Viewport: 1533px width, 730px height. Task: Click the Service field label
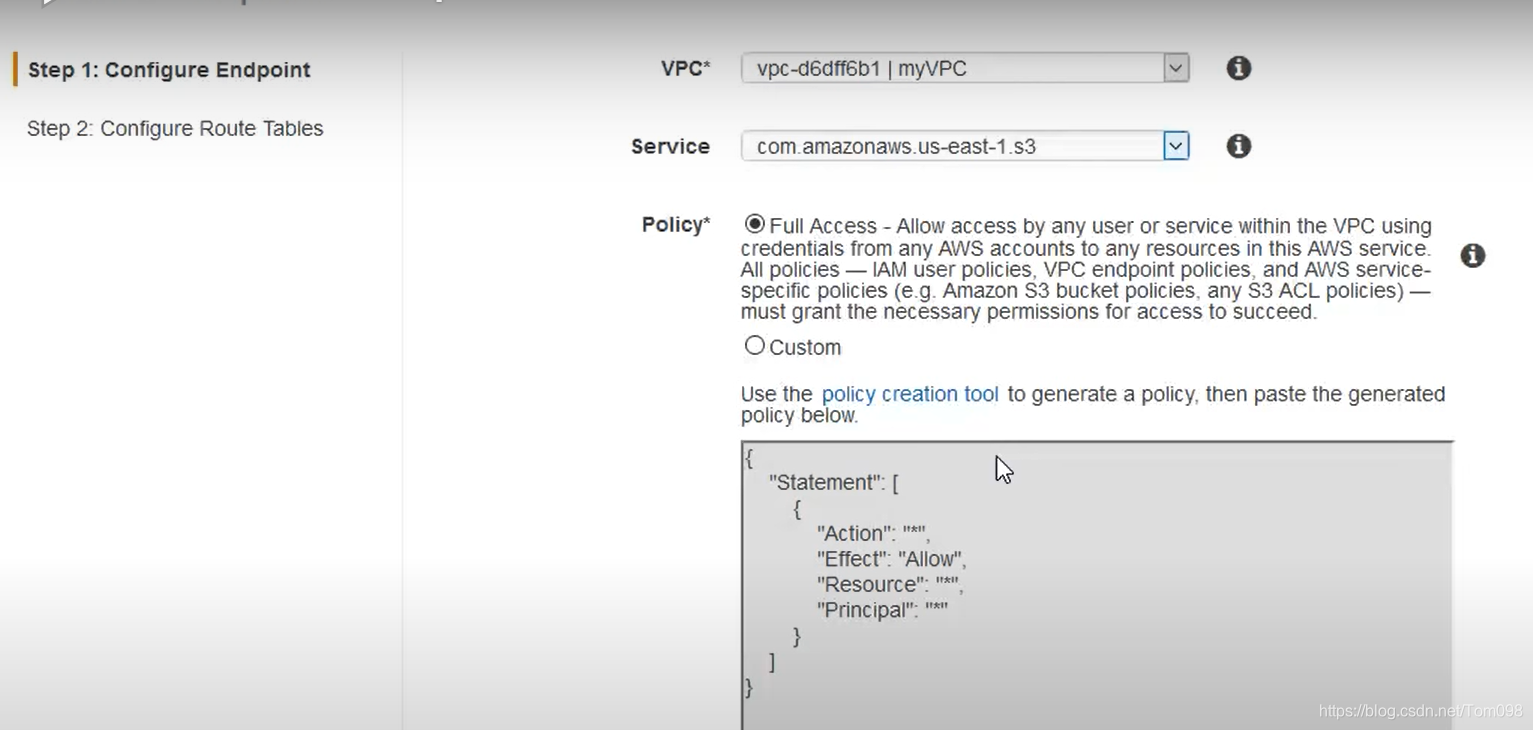[670, 146]
